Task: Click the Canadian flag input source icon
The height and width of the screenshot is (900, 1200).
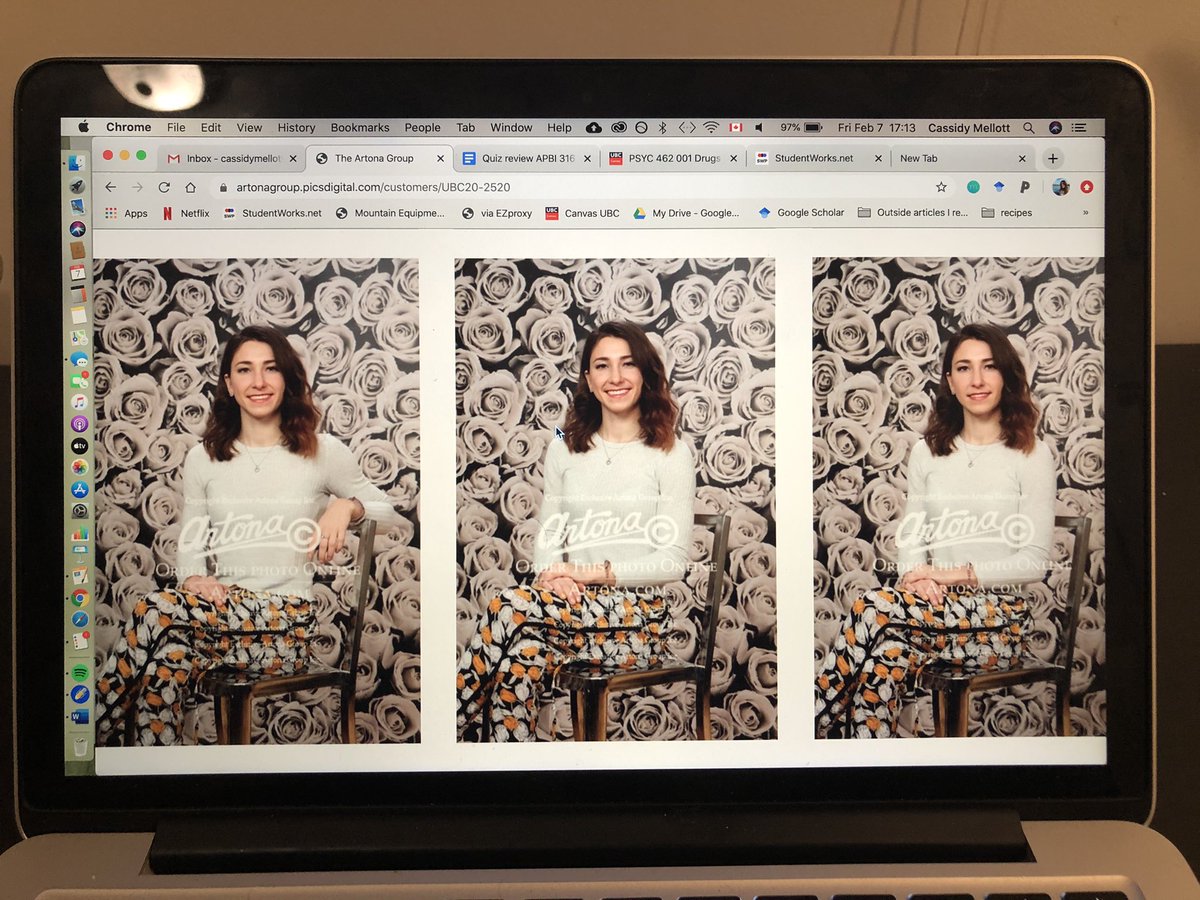Action: tap(736, 128)
